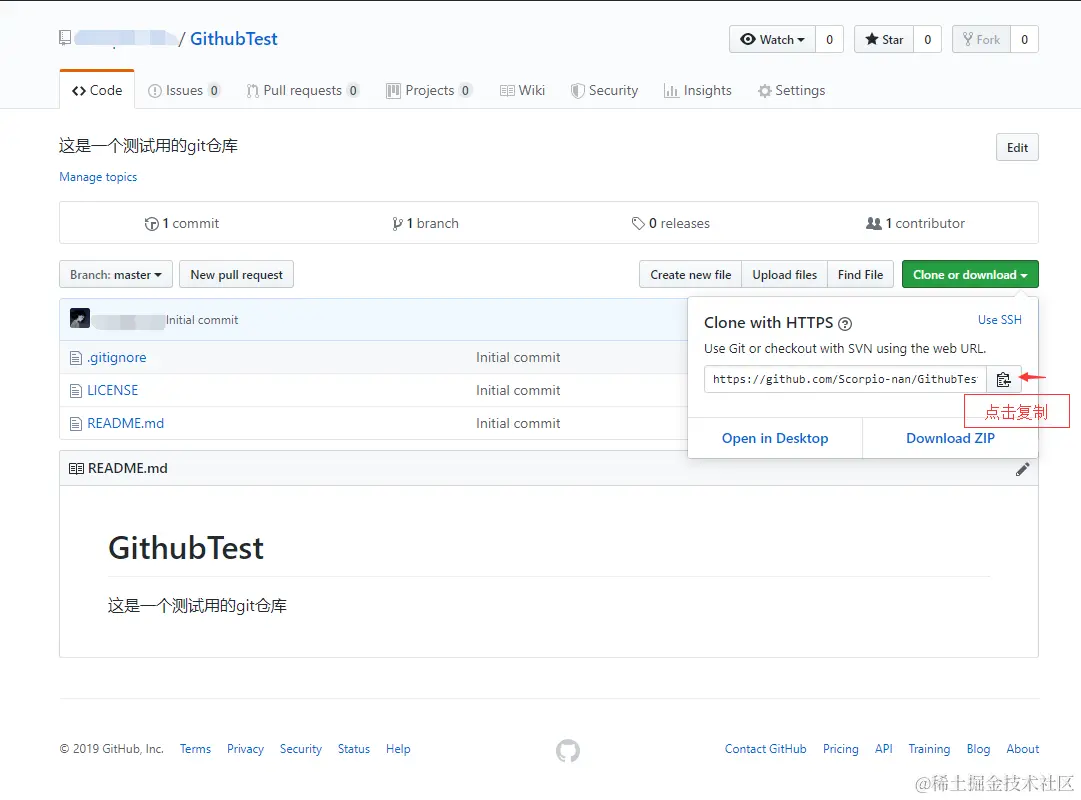1081x800 pixels.
Task: Click Download ZIP
Action: pyautogui.click(x=950, y=439)
